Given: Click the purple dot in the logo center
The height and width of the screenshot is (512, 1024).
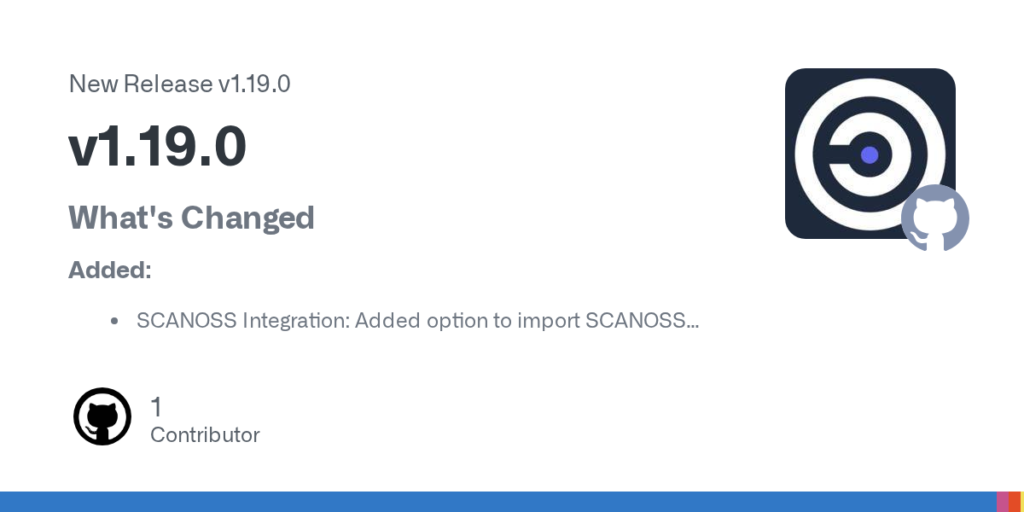Looking at the screenshot, I should tap(869, 155).
